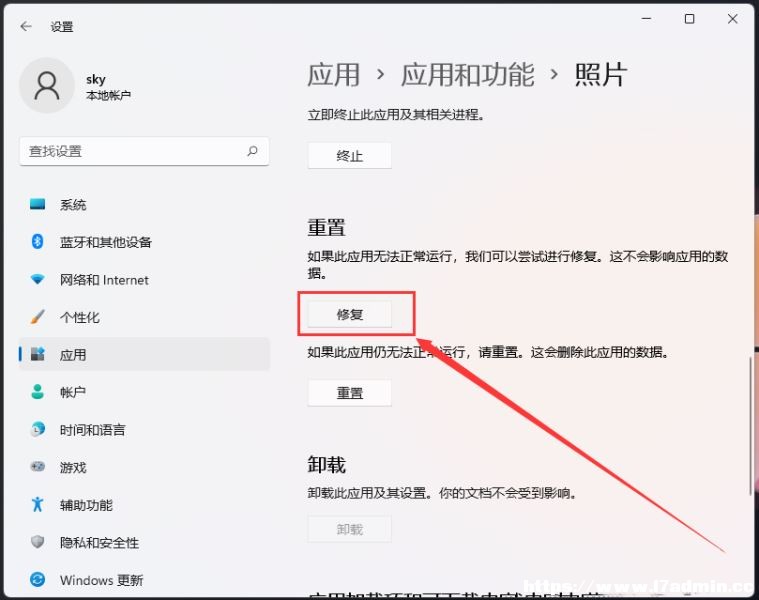Focus the 查找设置 search field

(144, 151)
